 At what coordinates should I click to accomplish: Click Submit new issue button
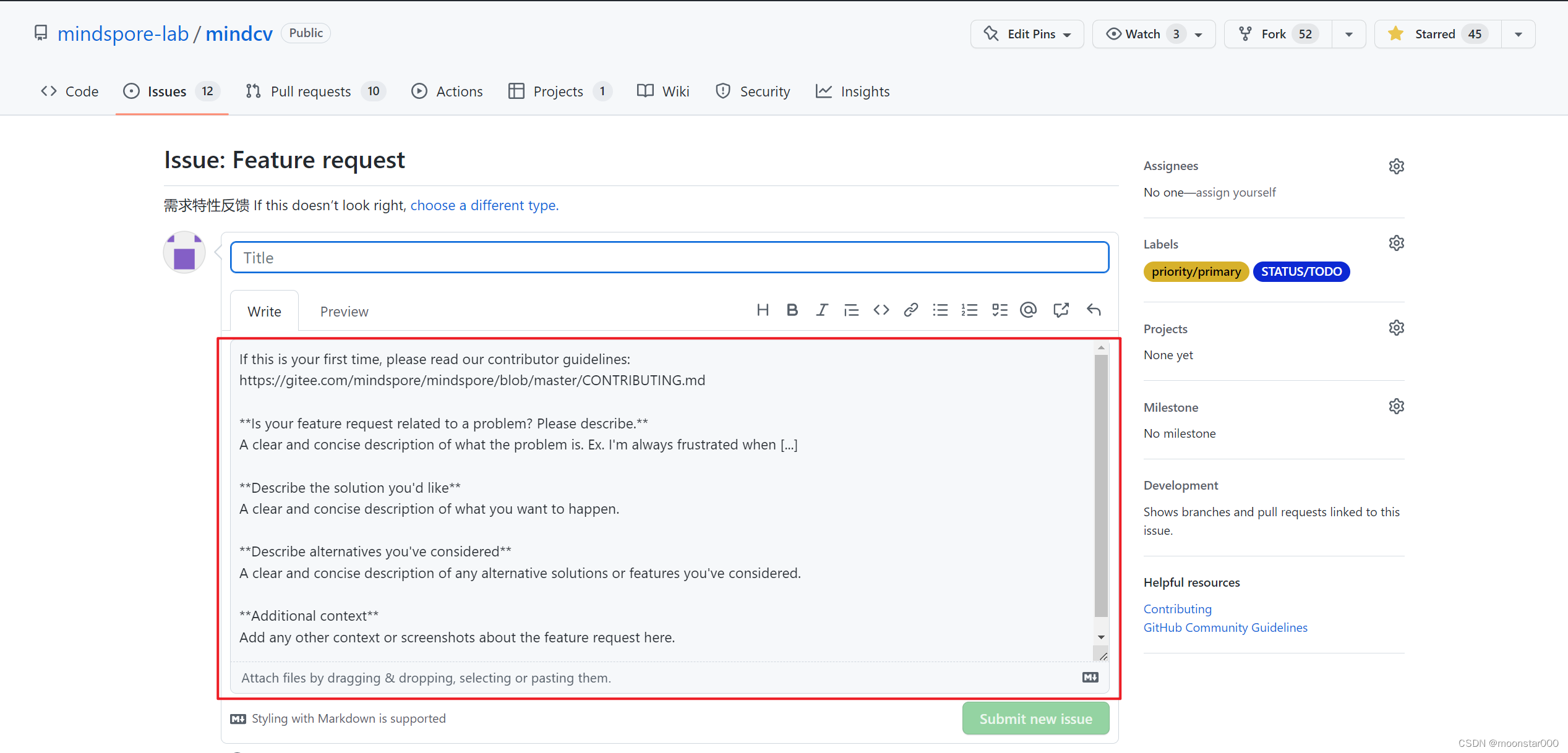1035,718
